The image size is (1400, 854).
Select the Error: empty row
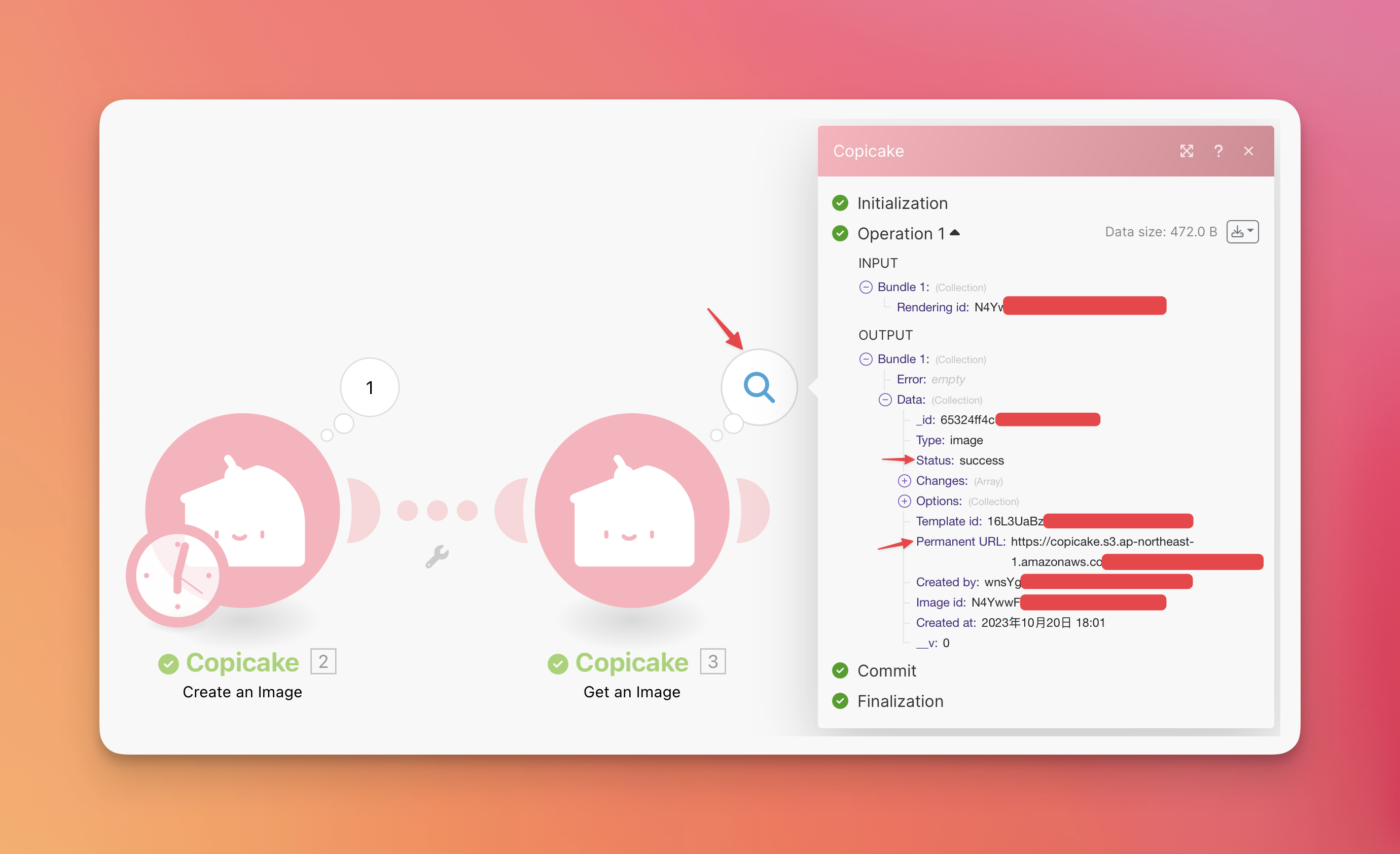[930, 379]
